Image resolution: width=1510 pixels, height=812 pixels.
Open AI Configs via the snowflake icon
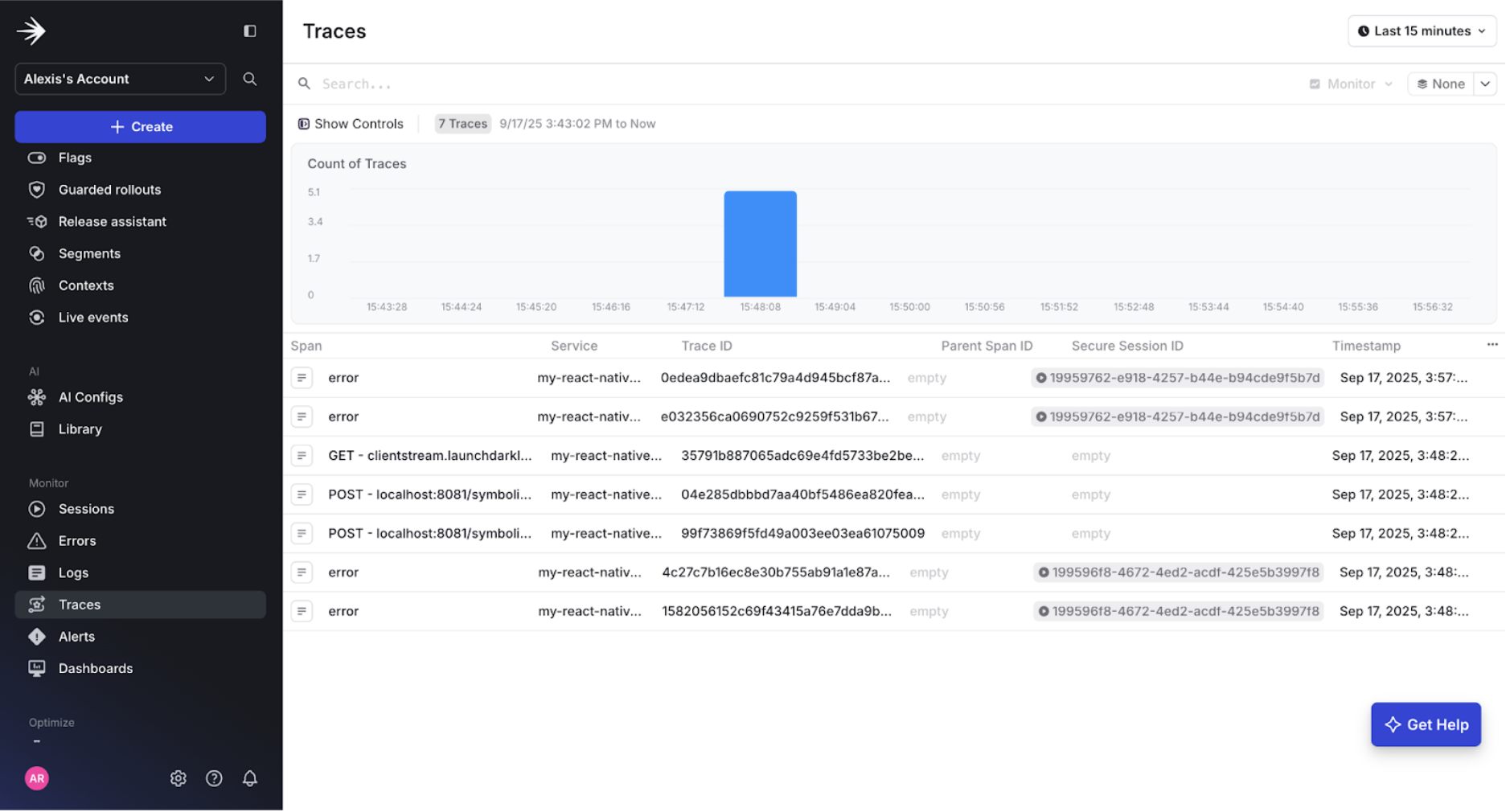(x=37, y=396)
